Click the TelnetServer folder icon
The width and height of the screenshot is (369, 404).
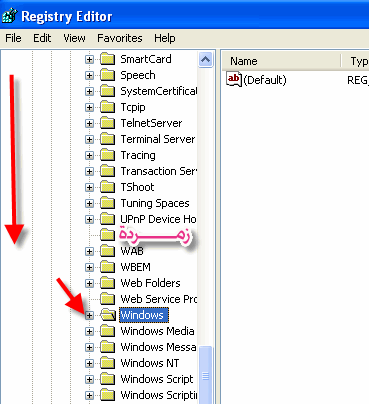107,123
